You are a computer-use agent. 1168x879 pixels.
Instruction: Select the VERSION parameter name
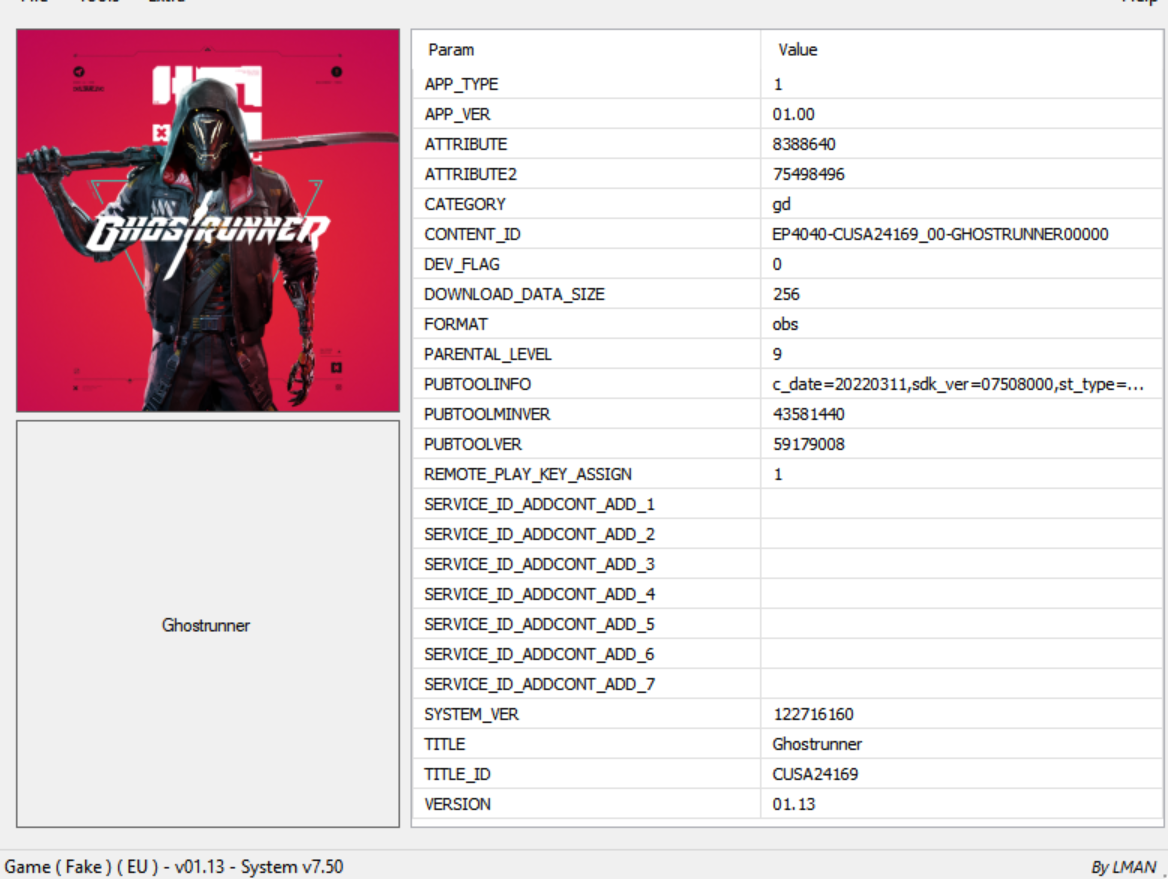coord(457,805)
